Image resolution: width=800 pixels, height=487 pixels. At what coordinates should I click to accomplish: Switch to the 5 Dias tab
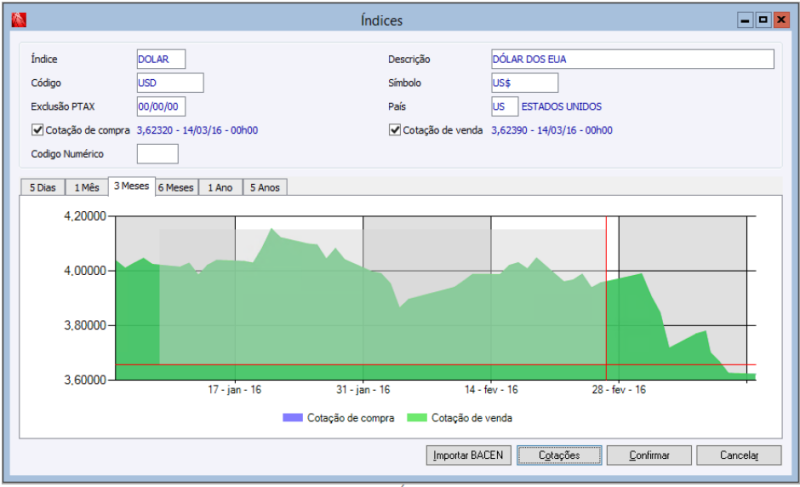point(42,188)
